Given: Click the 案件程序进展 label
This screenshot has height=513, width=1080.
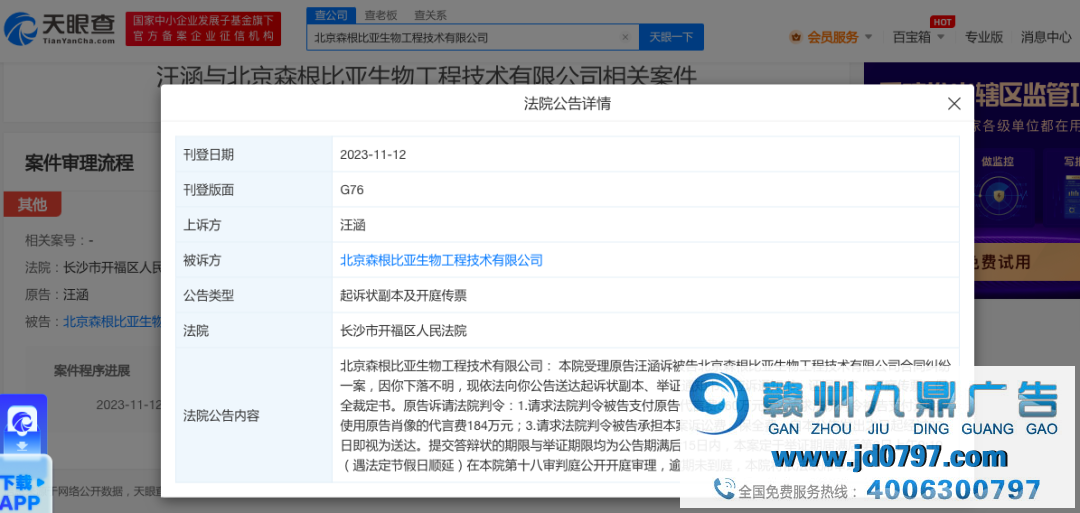Looking at the screenshot, I should coord(92,370).
